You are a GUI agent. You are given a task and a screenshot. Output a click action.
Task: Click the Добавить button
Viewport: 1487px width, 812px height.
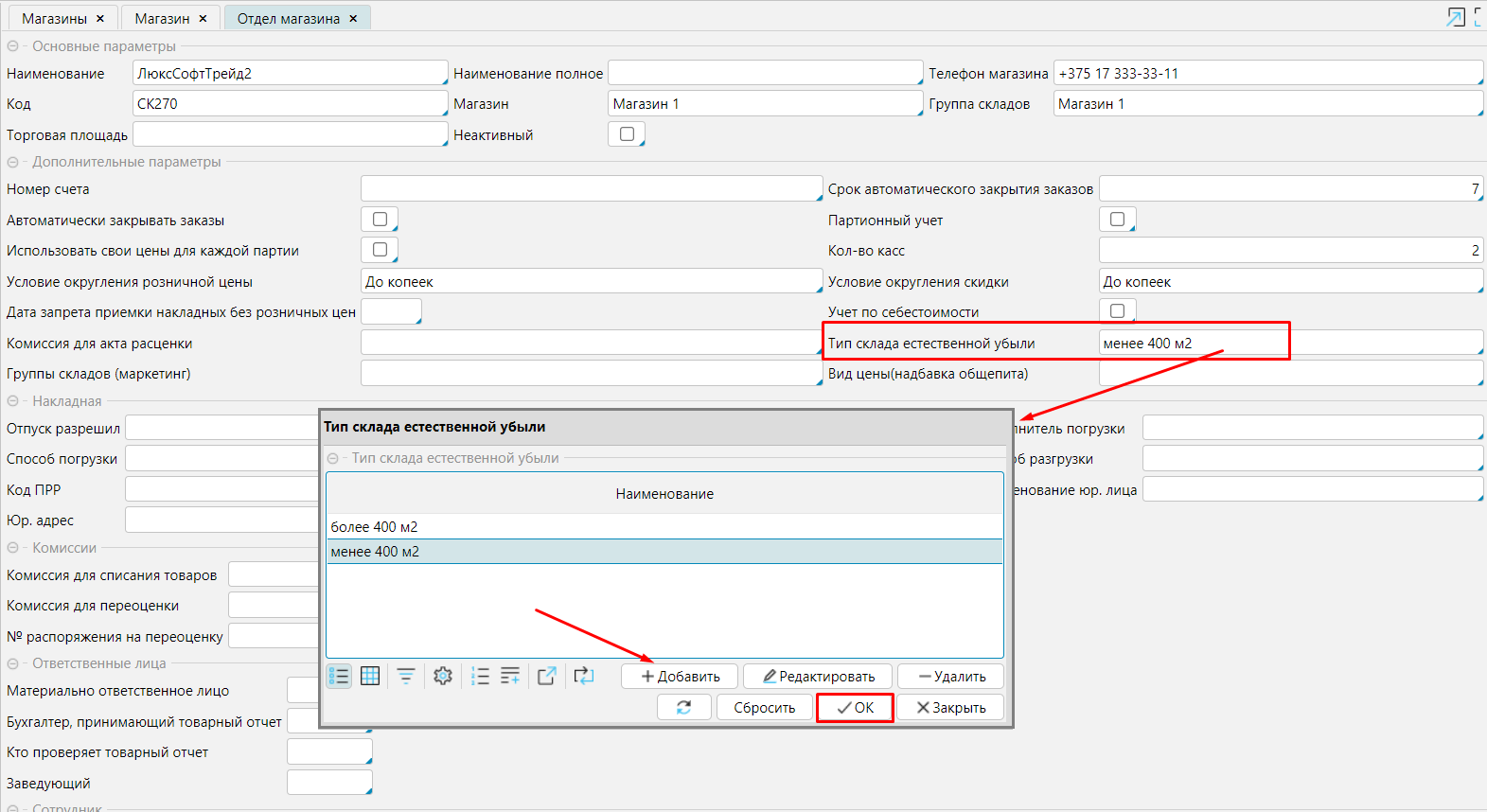click(x=681, y=677)
